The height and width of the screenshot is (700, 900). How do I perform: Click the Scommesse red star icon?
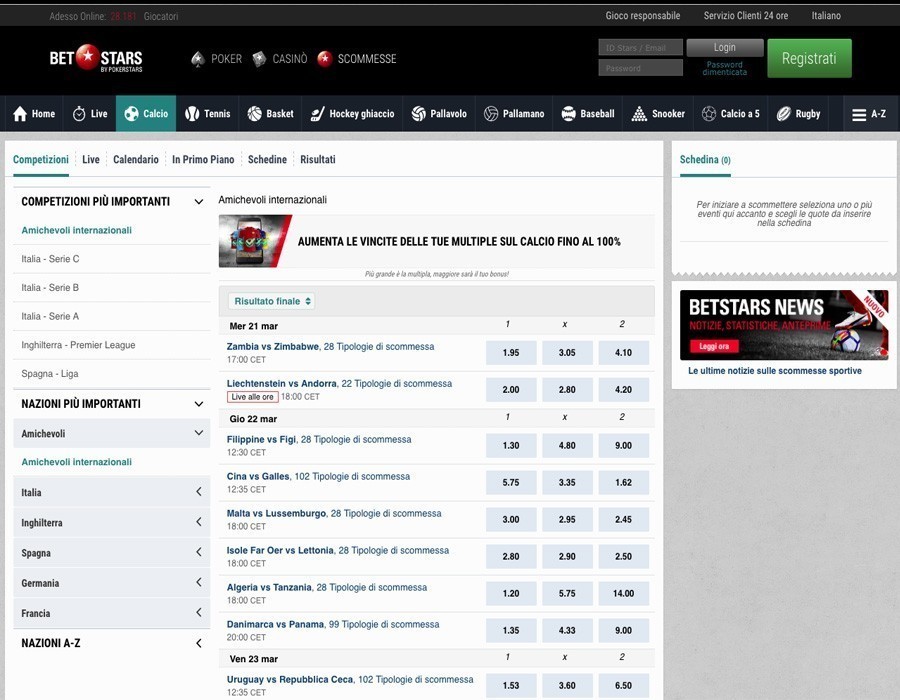(325, 59)
